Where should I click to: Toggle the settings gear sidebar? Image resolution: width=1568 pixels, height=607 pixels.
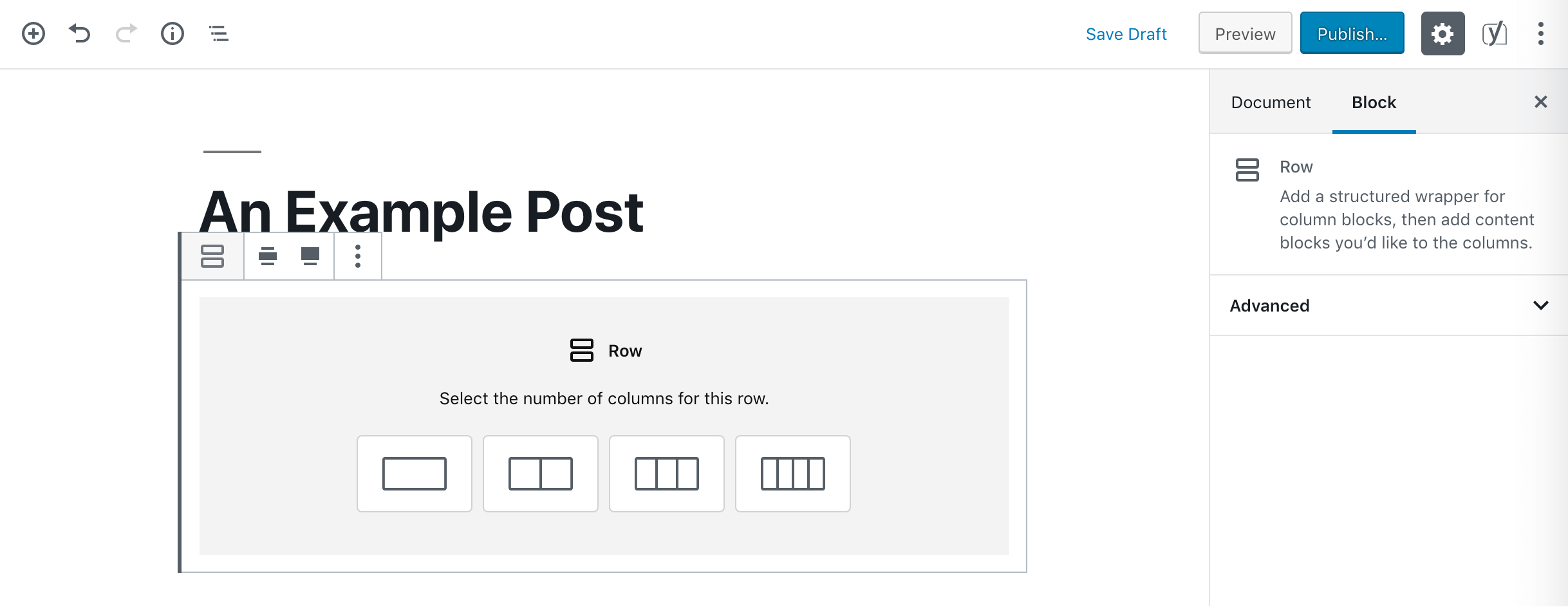tap(1442, 33)
